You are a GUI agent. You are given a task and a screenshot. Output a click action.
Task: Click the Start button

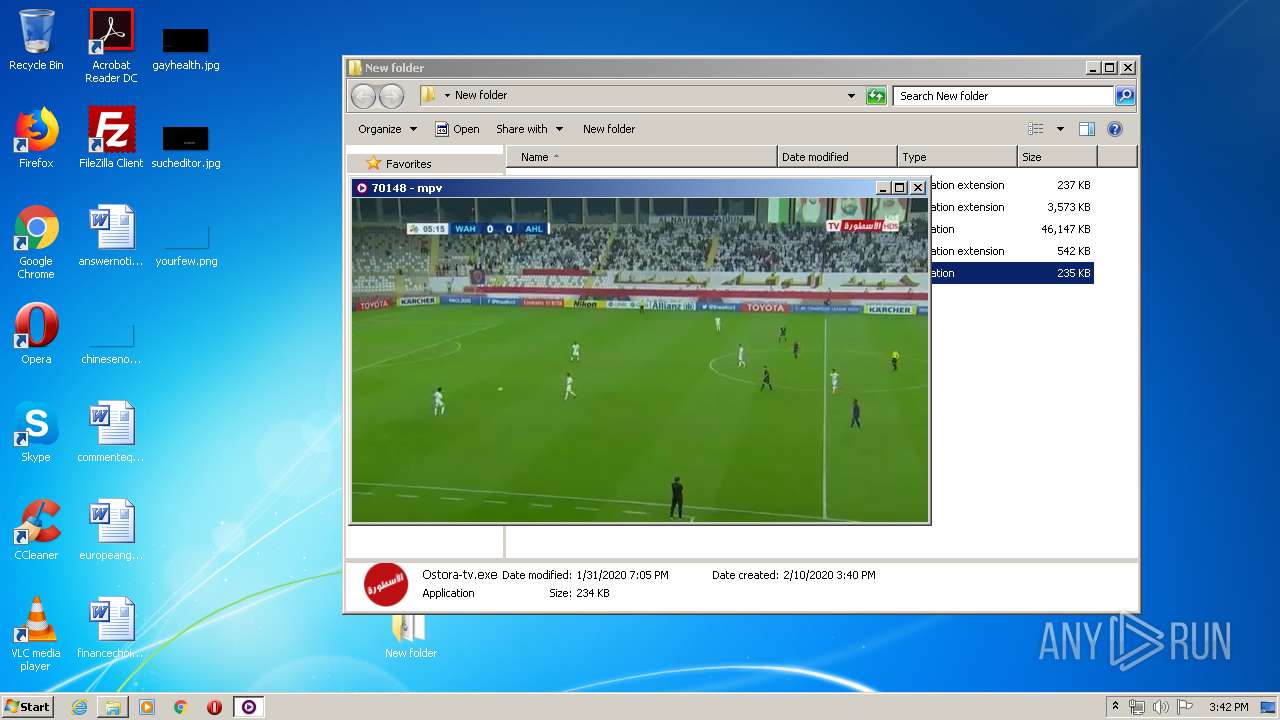[27, 707]
